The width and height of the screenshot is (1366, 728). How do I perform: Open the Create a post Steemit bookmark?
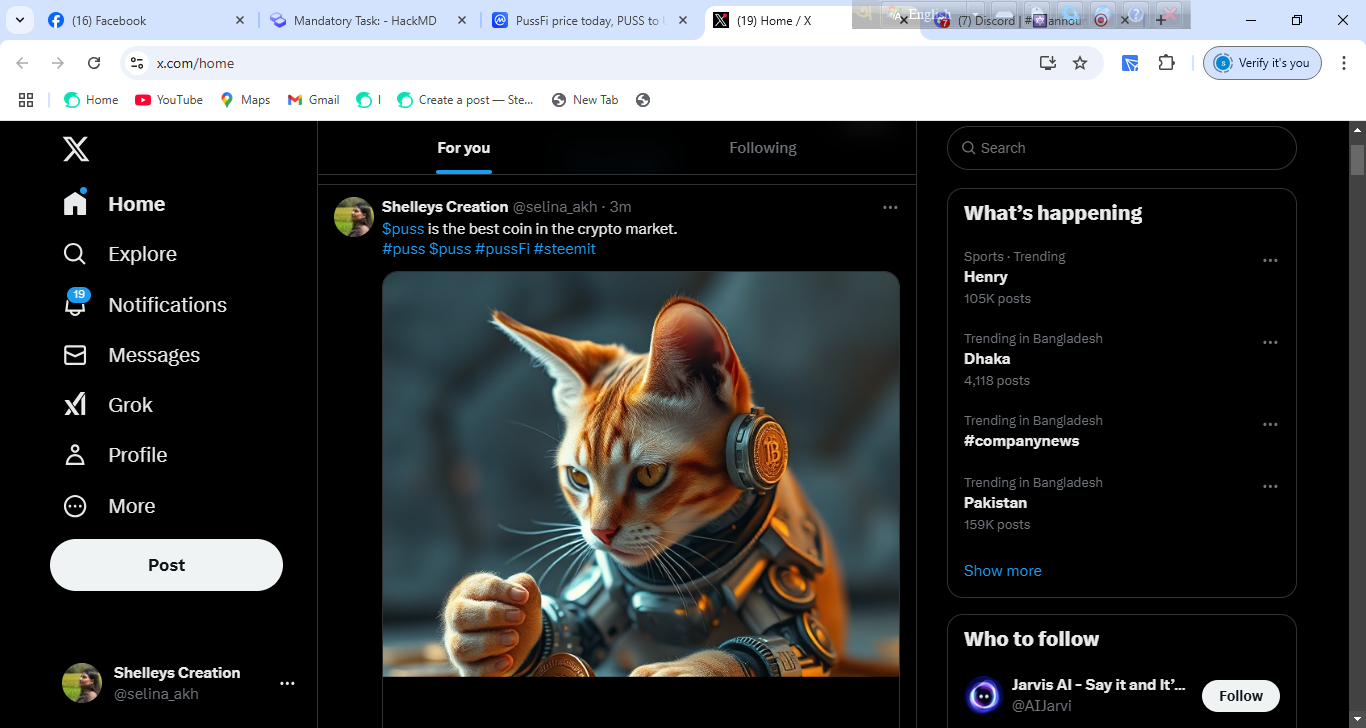point(465,100)
